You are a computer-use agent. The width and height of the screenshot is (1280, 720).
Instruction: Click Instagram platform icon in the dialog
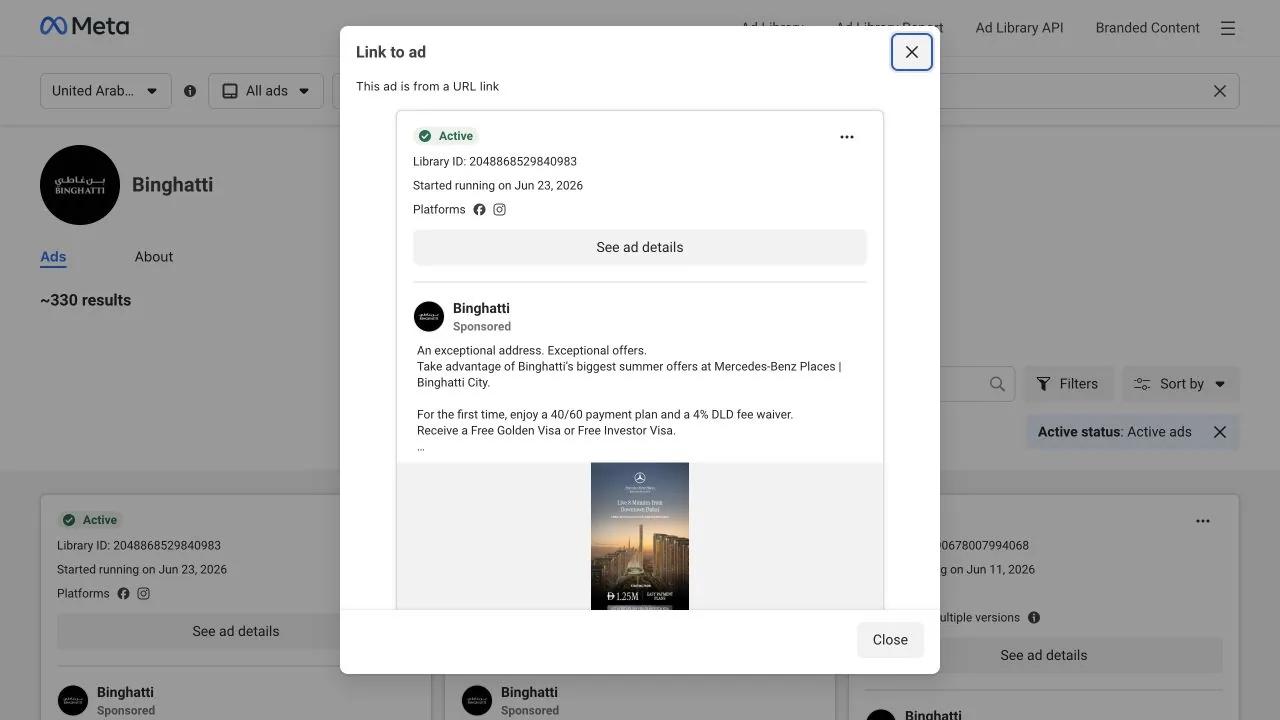pos(499,210)
